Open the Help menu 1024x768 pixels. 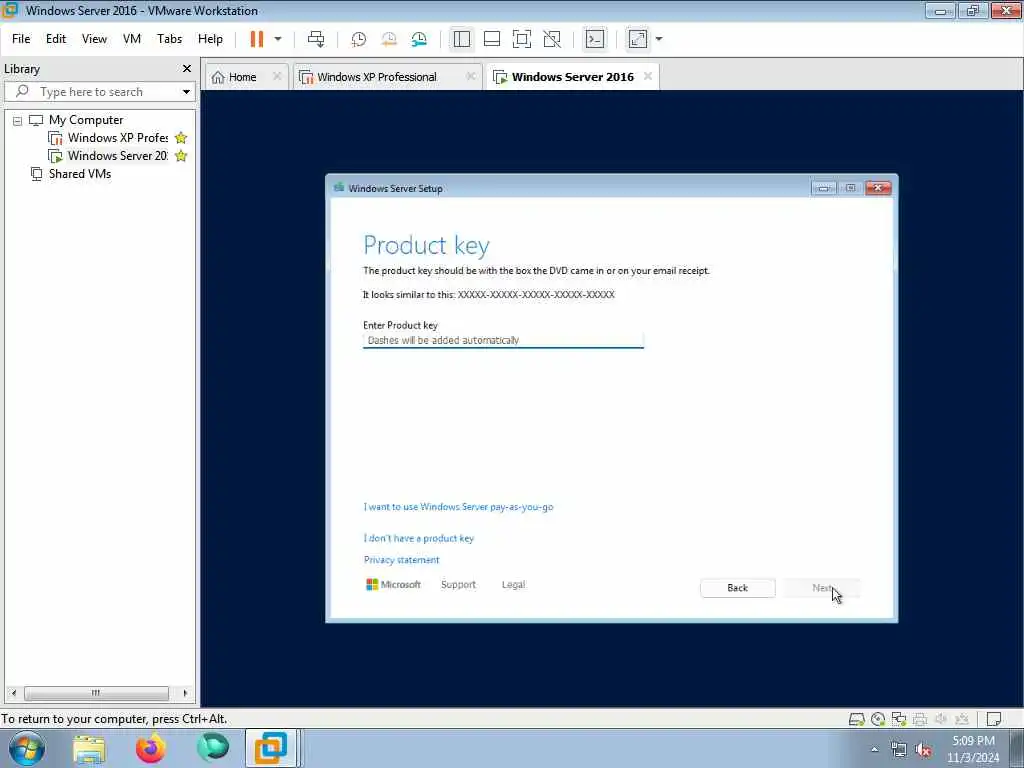(x=210, y=39)
